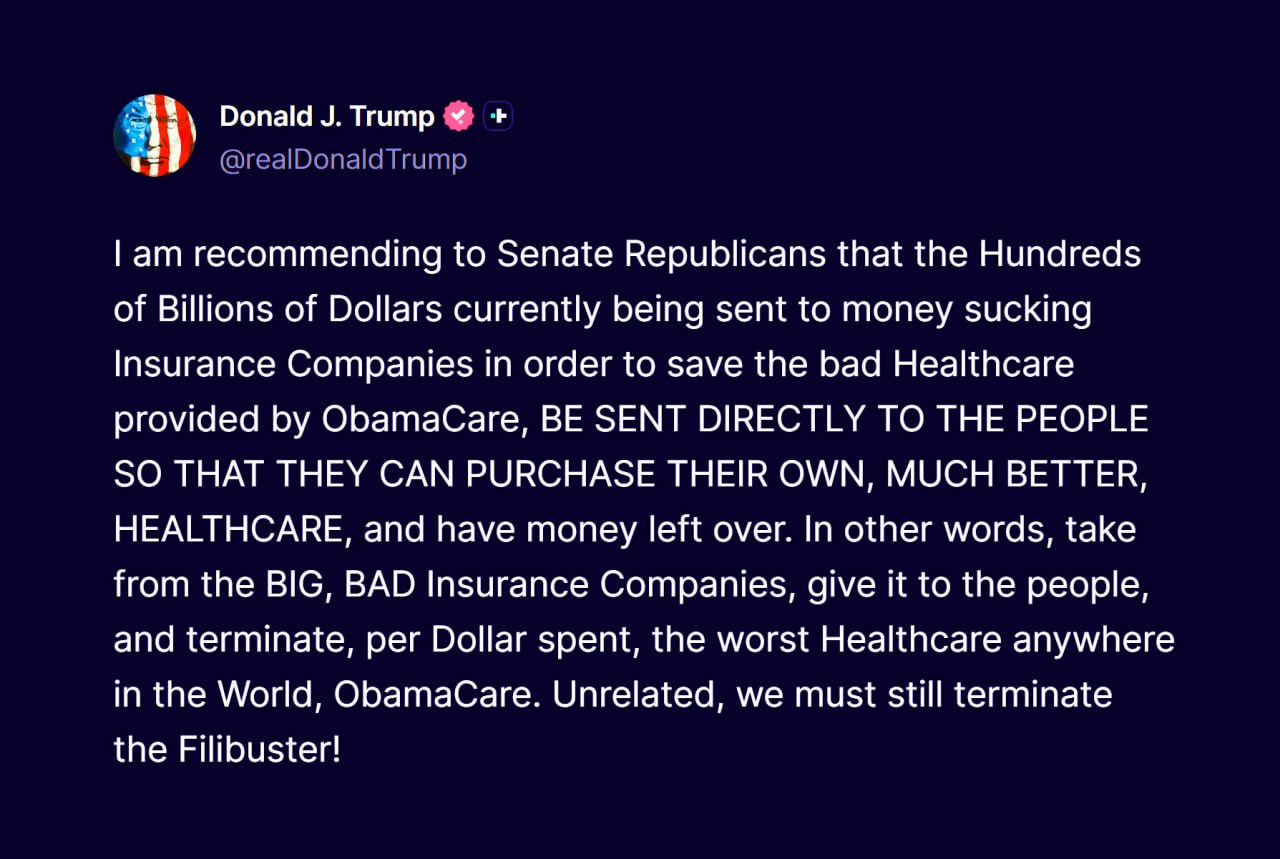Click the capitalized word "HEALTHCARE"

tap(230, 529)
